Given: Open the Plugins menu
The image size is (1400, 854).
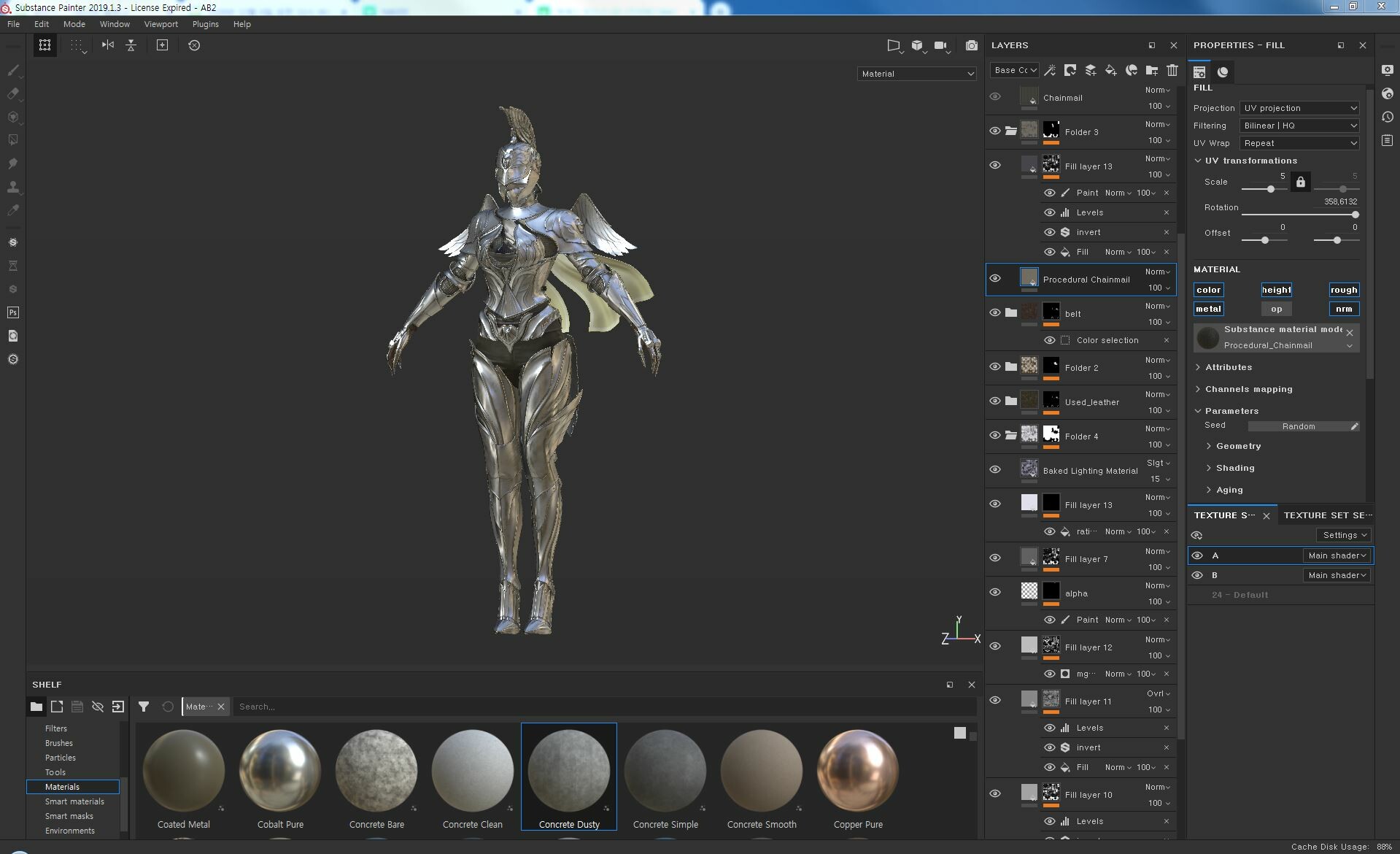Looking at the screenshot, I should [205, 24].
